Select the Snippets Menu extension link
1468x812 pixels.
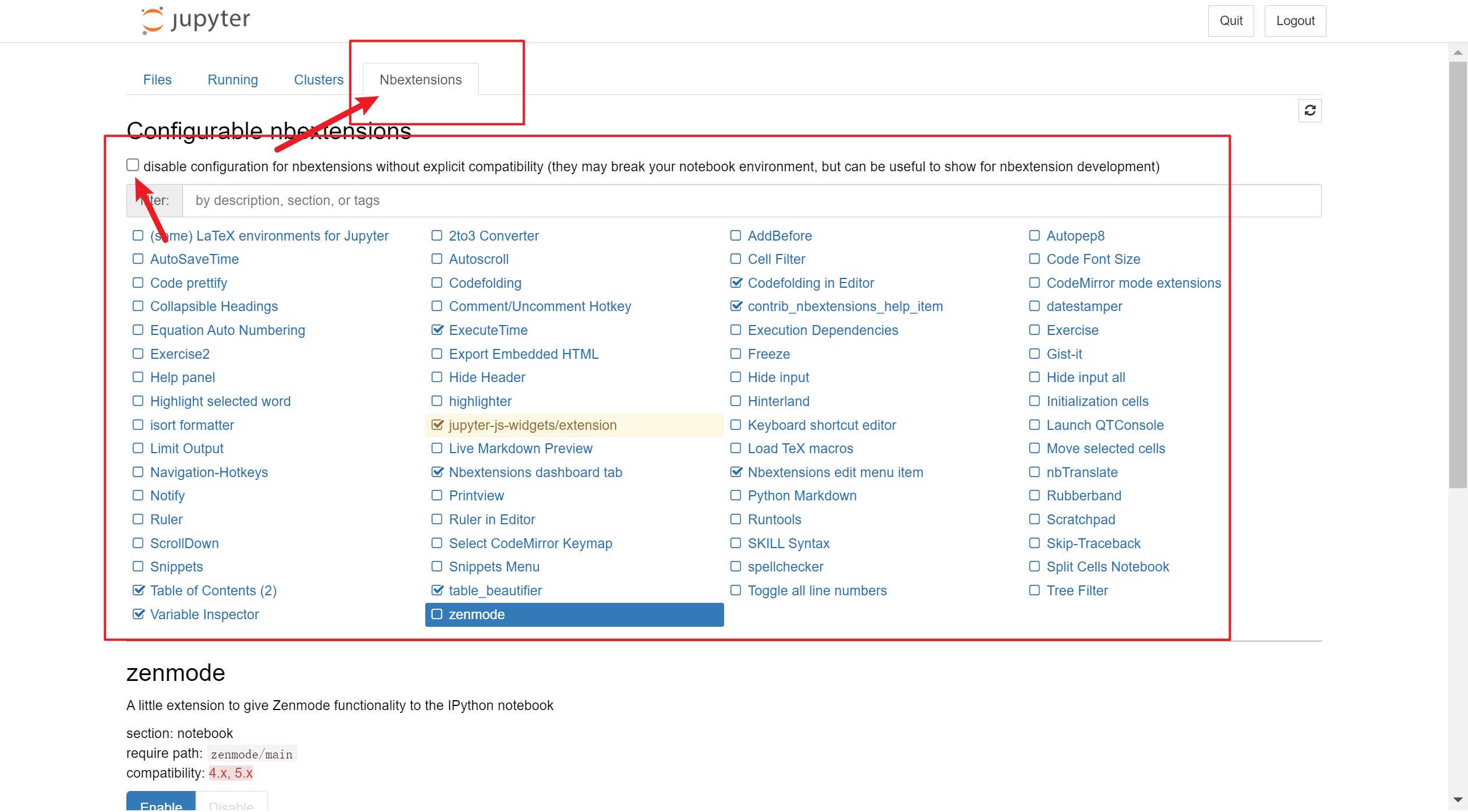494,567
